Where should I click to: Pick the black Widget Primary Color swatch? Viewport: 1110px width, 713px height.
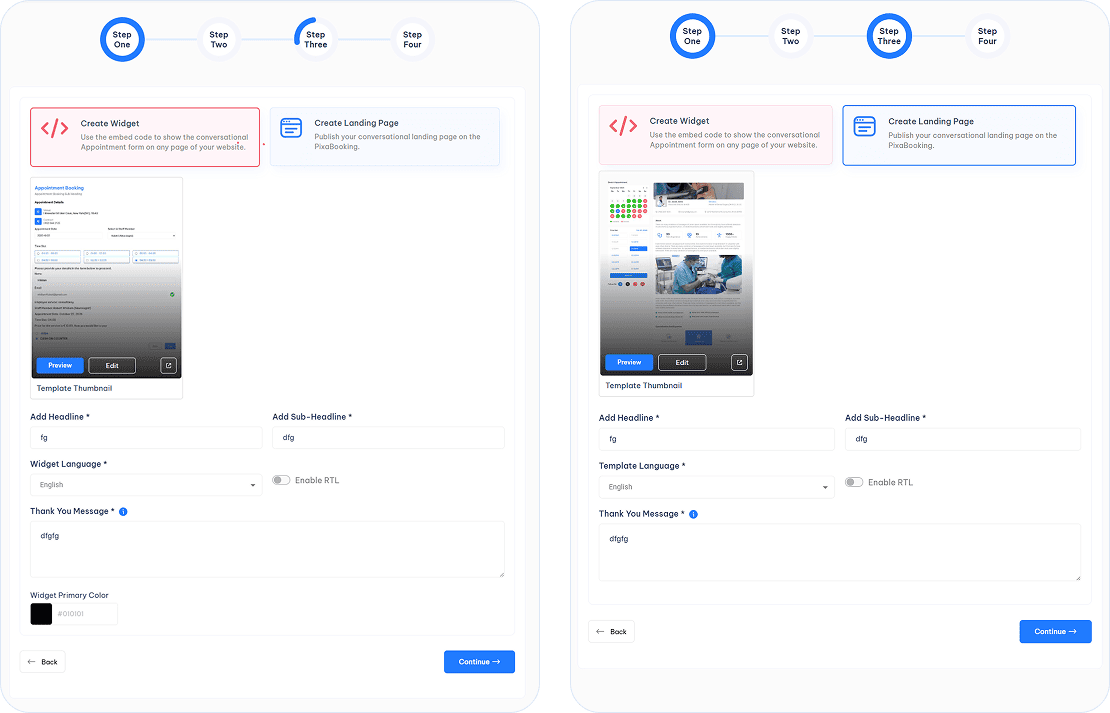tap(41, 613)
